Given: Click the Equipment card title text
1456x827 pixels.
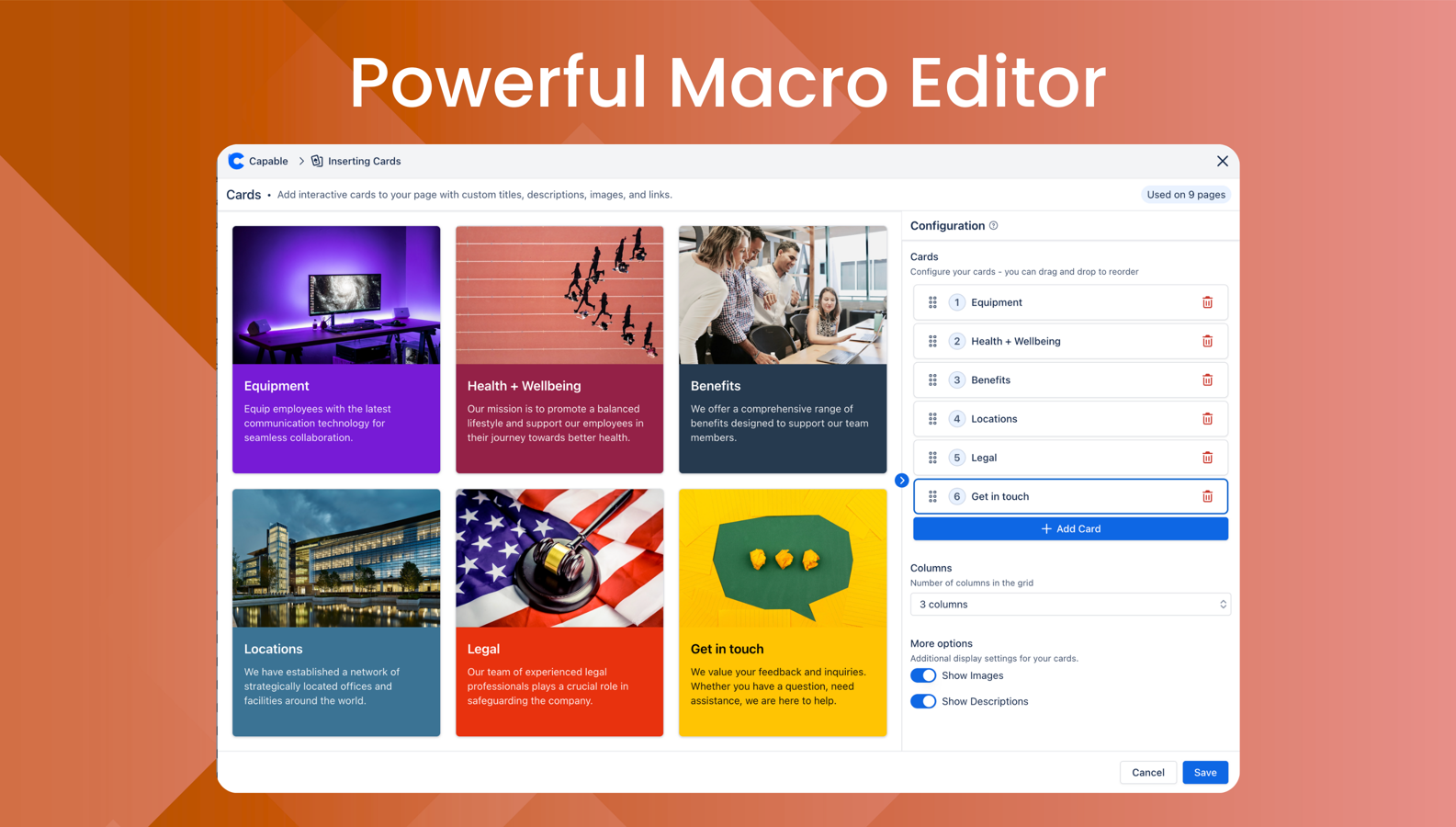Looking at the screenshot, I should click(x=277, y=386).
